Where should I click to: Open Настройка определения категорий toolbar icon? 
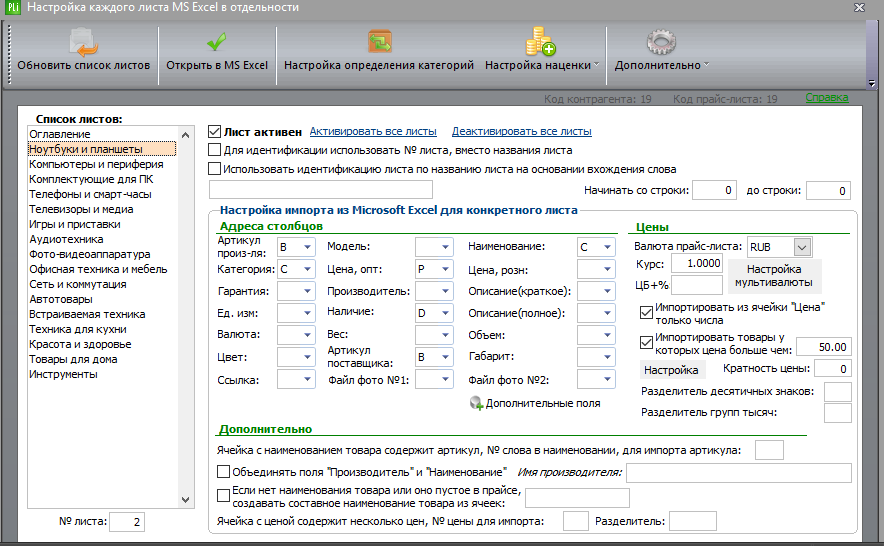pyautogui.click(x=379, y=42)
